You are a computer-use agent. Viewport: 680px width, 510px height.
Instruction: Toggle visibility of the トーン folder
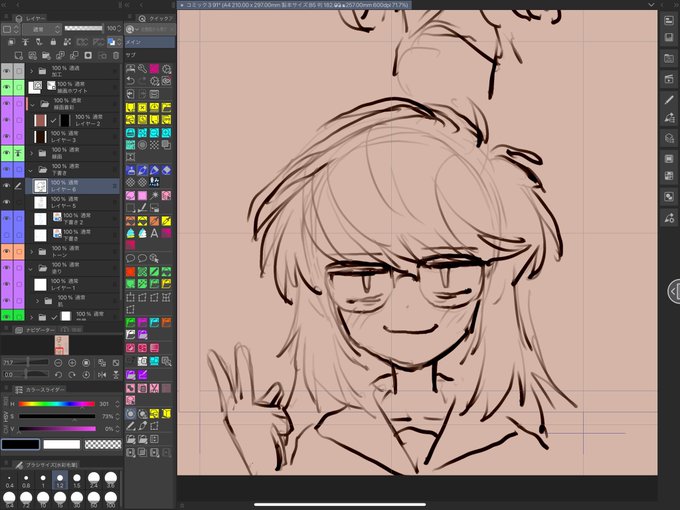[x=7, y=252]
